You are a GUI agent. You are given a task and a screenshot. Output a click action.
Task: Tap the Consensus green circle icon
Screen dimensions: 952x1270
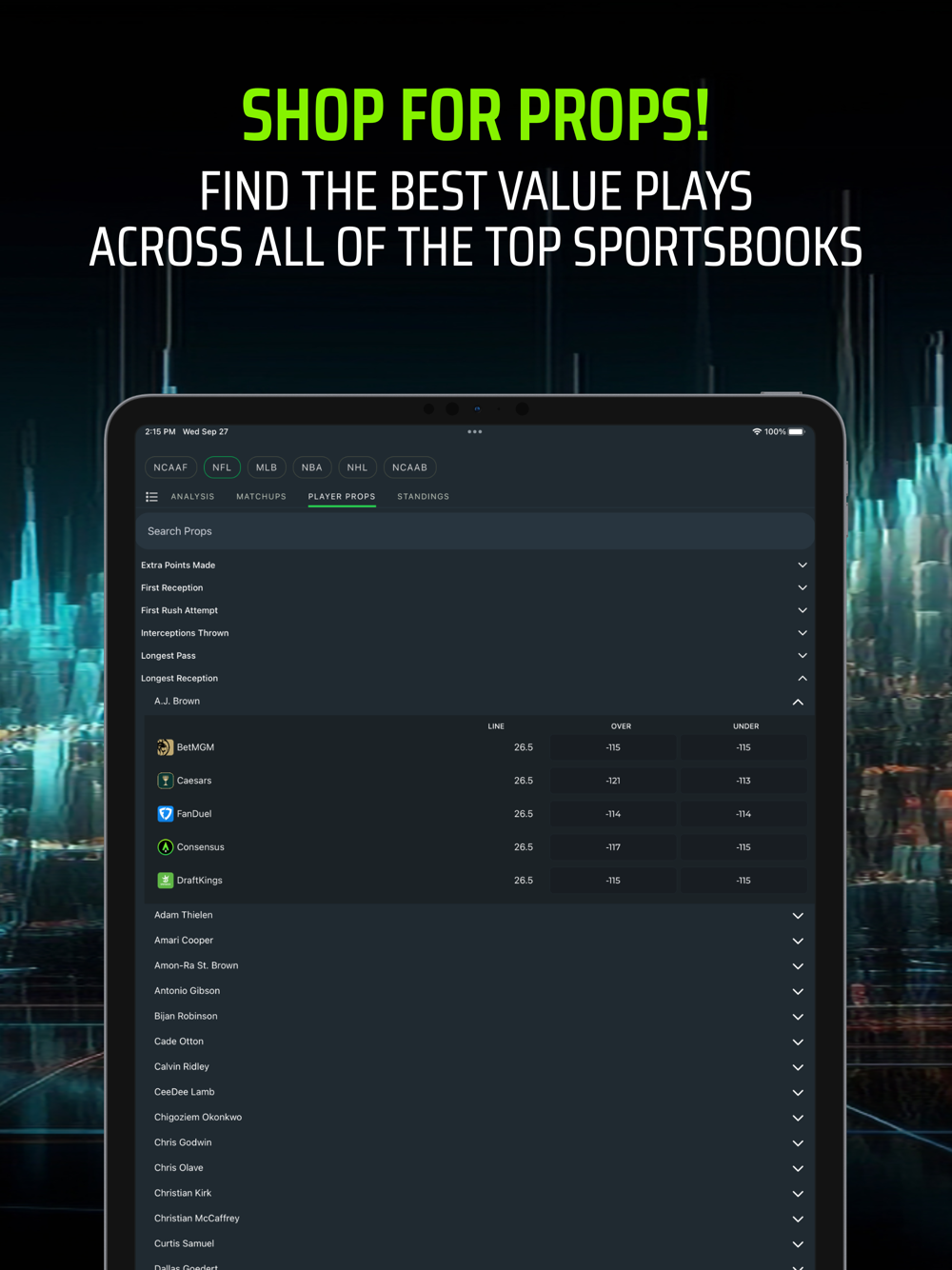165,847
